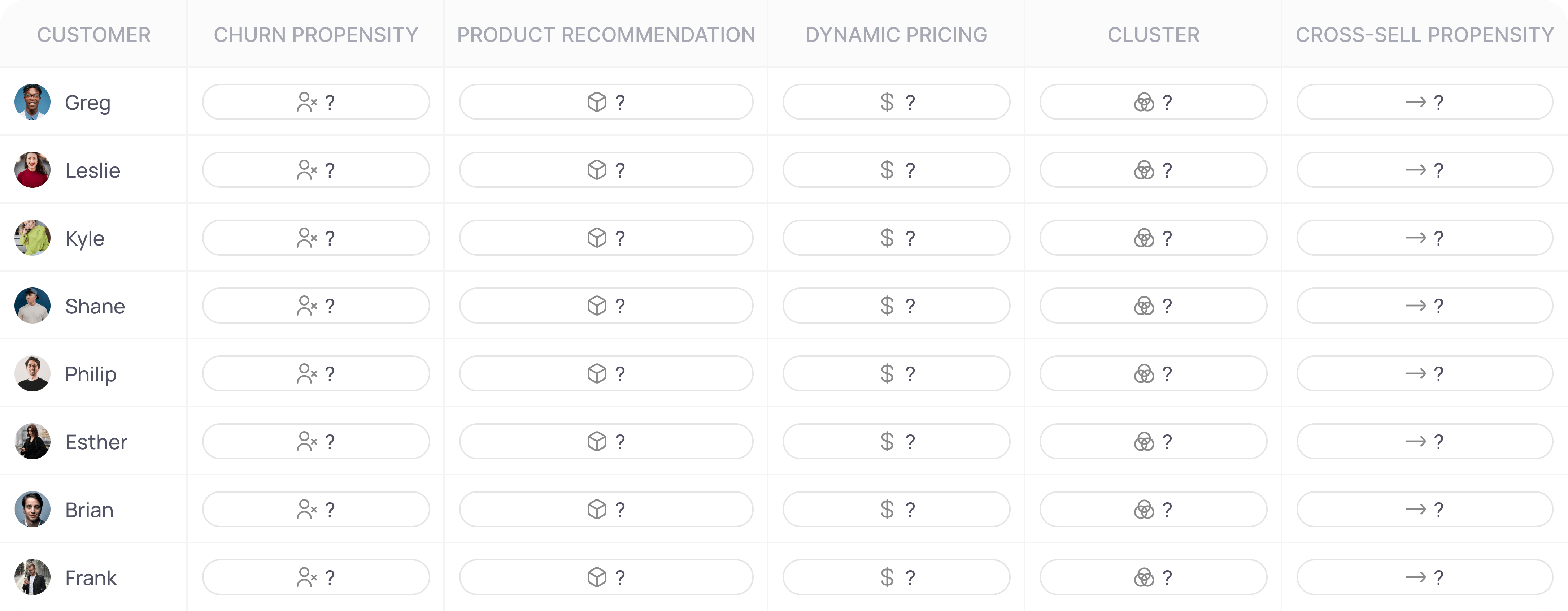
Task: Open Frank's cross-sell propensity pill
Action: pyautogui.click(x=1424, y=577)
